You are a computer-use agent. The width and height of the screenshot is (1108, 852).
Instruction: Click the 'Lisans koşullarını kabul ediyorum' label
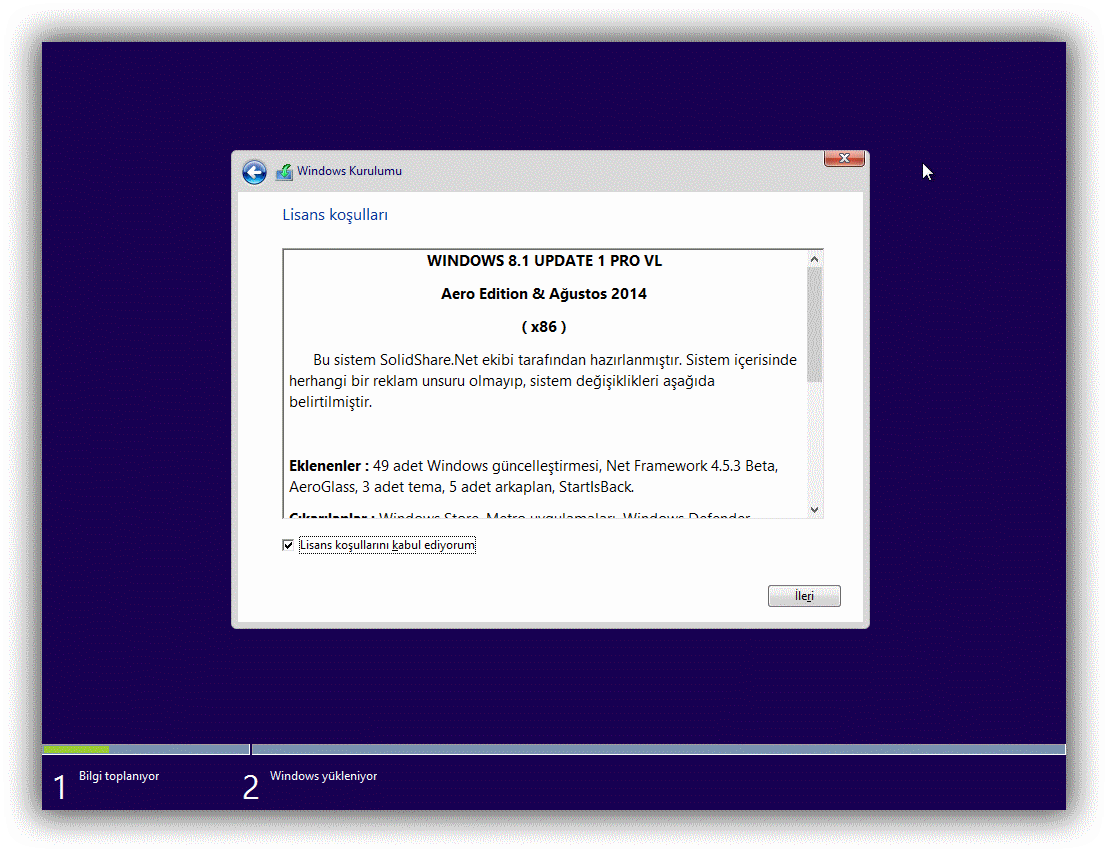pyautogui.click(x=387, y=545)
